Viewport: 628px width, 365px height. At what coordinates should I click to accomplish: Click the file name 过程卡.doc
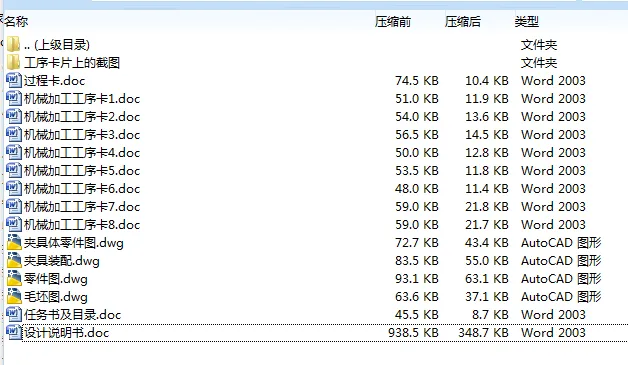coord(54,81)
